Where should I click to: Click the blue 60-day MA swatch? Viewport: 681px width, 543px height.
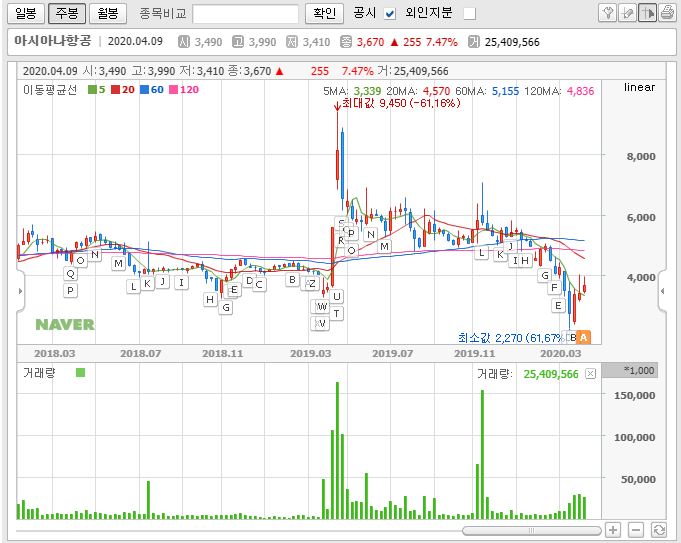[x=145, y=89]
